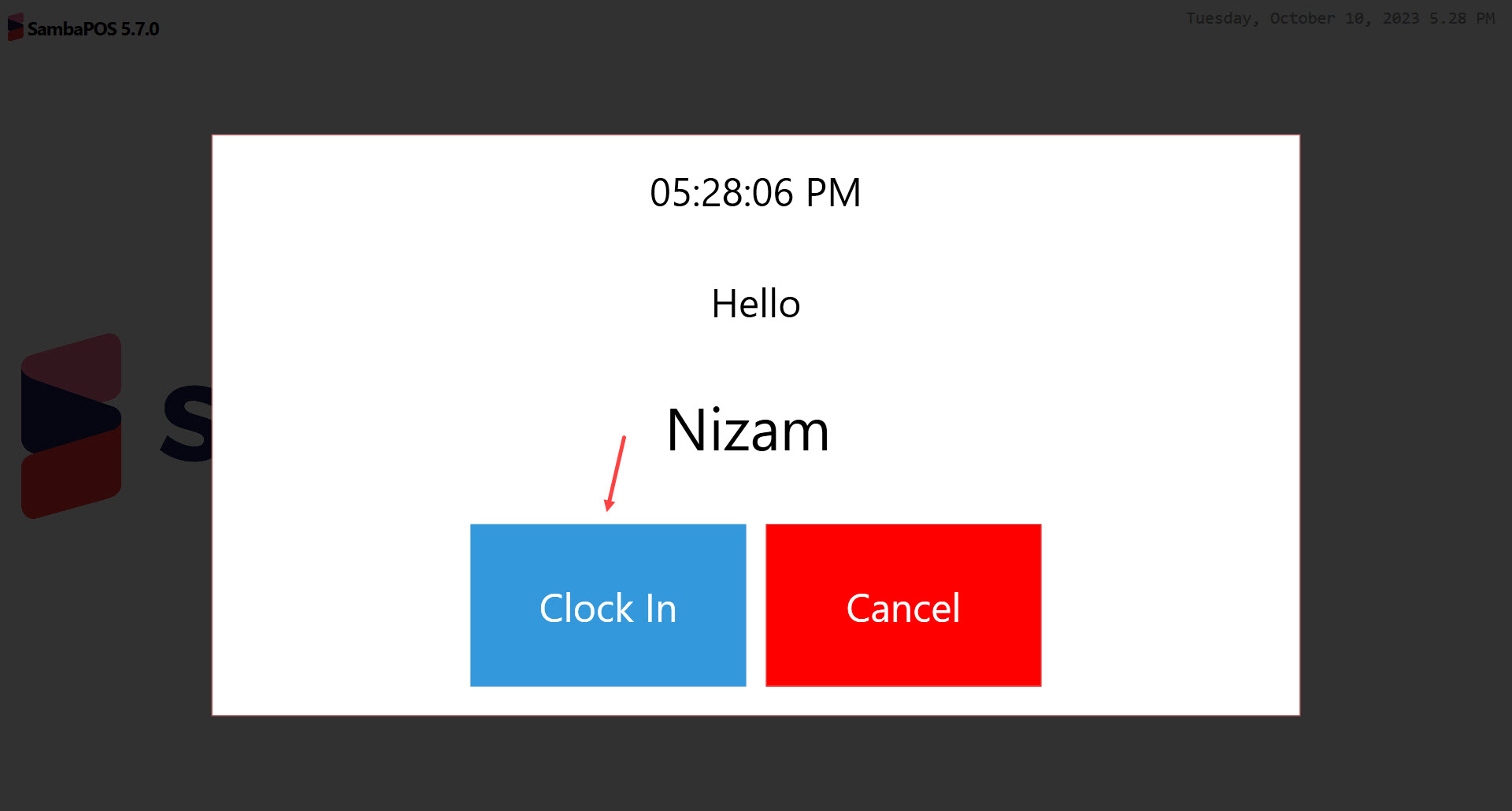Click the partially hidden S letter behind dialog

pos(185,423)
